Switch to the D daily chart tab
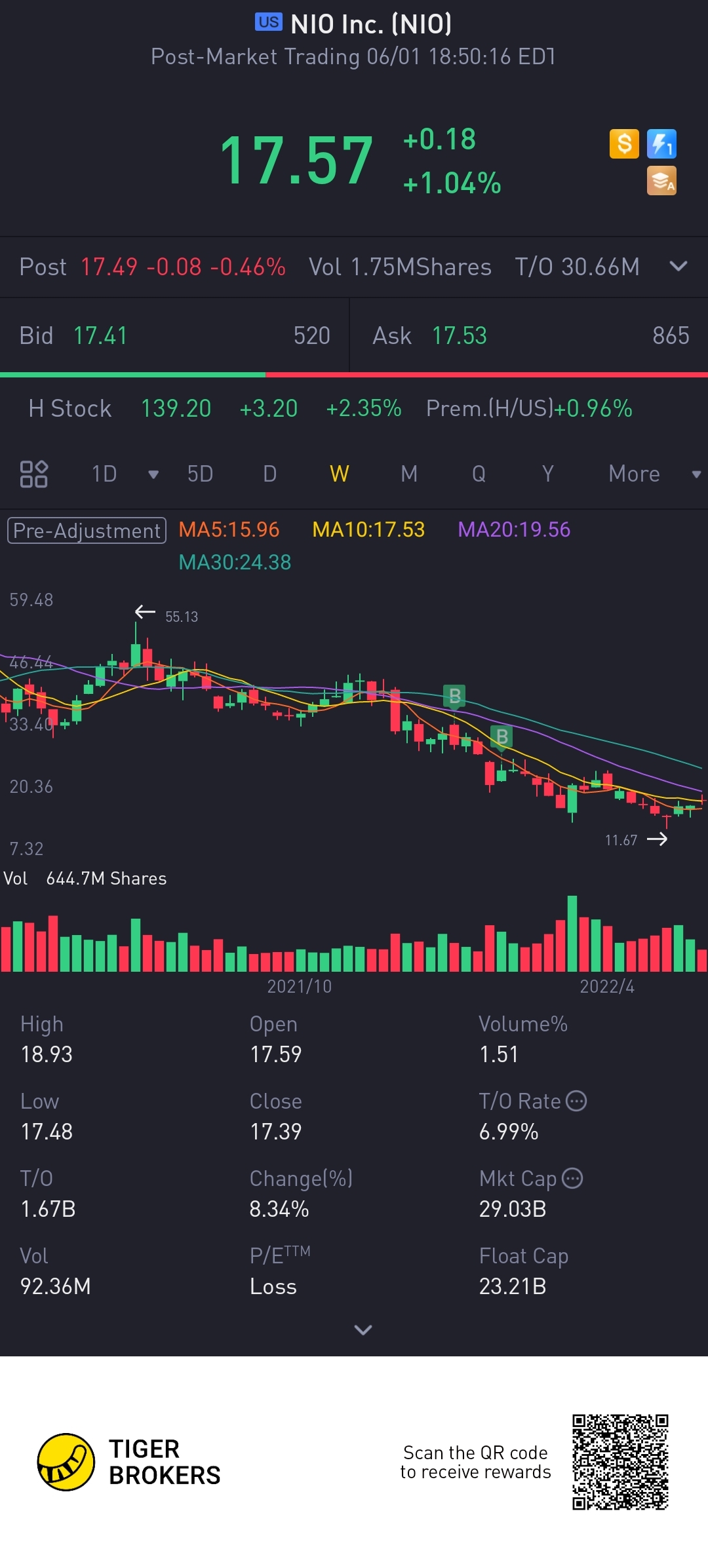The image size is (708, 1568). tap(269, 474)
